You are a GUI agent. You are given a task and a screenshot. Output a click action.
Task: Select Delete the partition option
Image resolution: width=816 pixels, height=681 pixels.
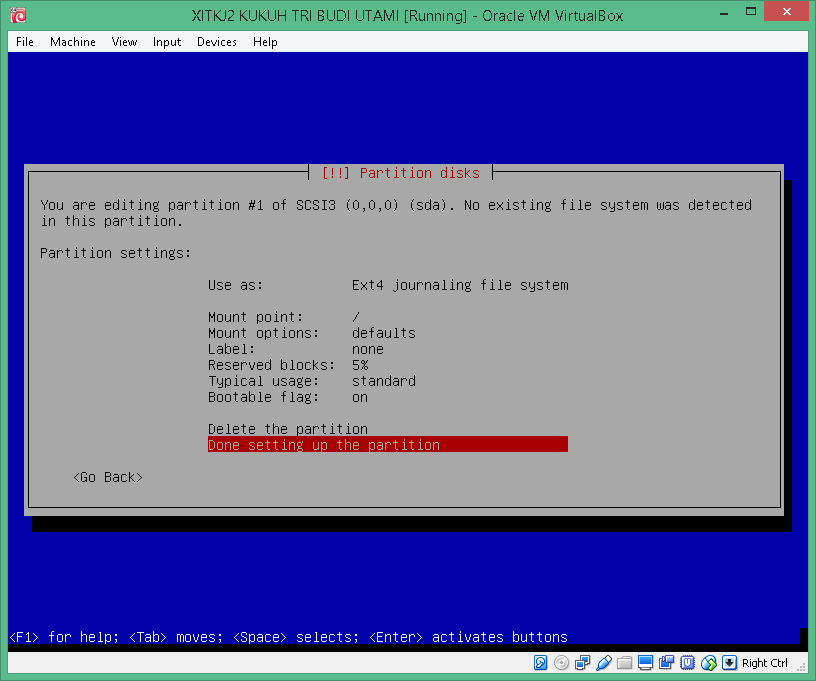pyautogui.click(x=288, y=429)
